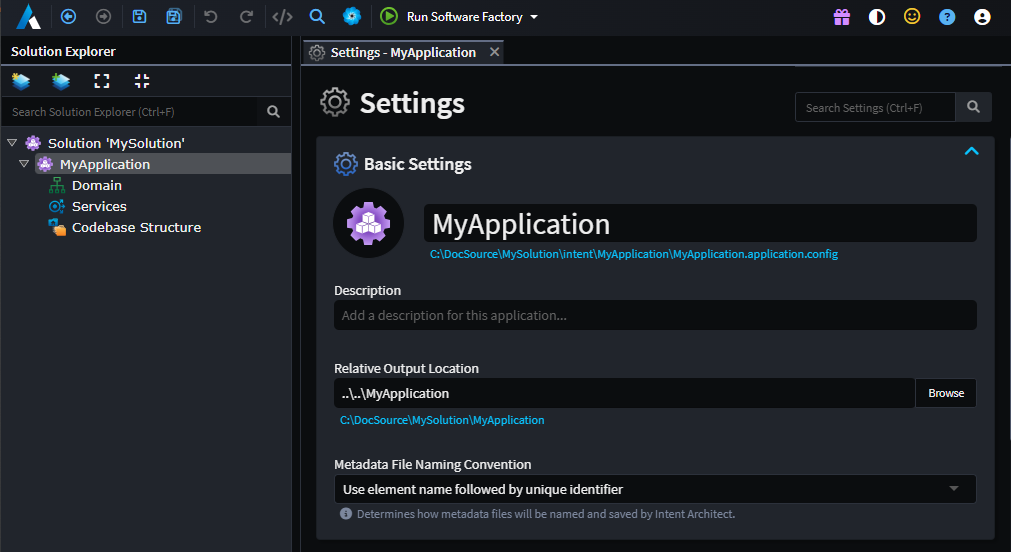Screen dimensions: 1011x552
Task: Open the C:\DocSource\MySolution\MyApplication link
Action: point(442,420)
